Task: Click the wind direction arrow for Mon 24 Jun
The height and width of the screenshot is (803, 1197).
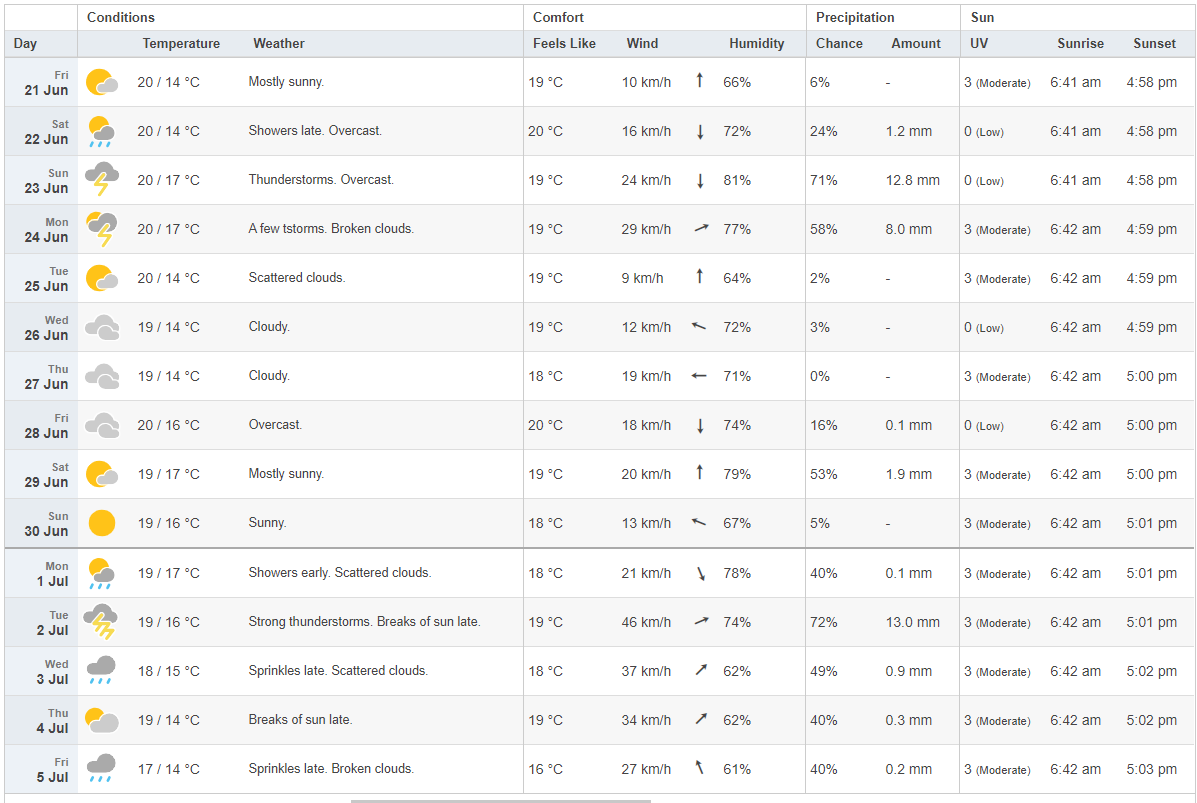Action: (701, 229)
